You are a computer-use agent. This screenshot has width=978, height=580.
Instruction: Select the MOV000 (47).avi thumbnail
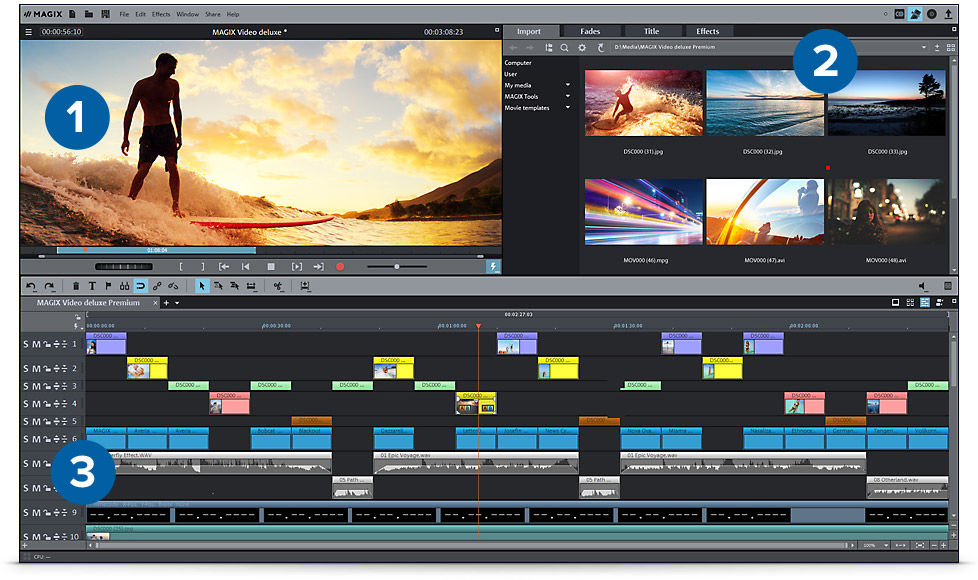[764, 210]
